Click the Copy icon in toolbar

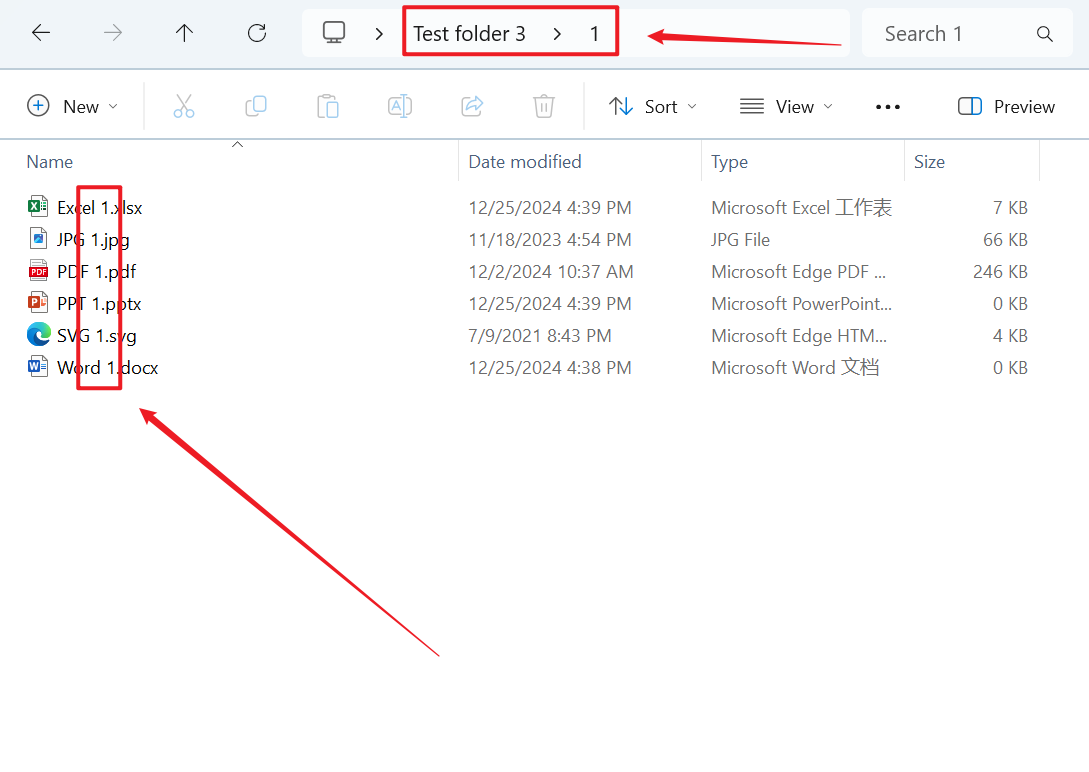point(256,106)
